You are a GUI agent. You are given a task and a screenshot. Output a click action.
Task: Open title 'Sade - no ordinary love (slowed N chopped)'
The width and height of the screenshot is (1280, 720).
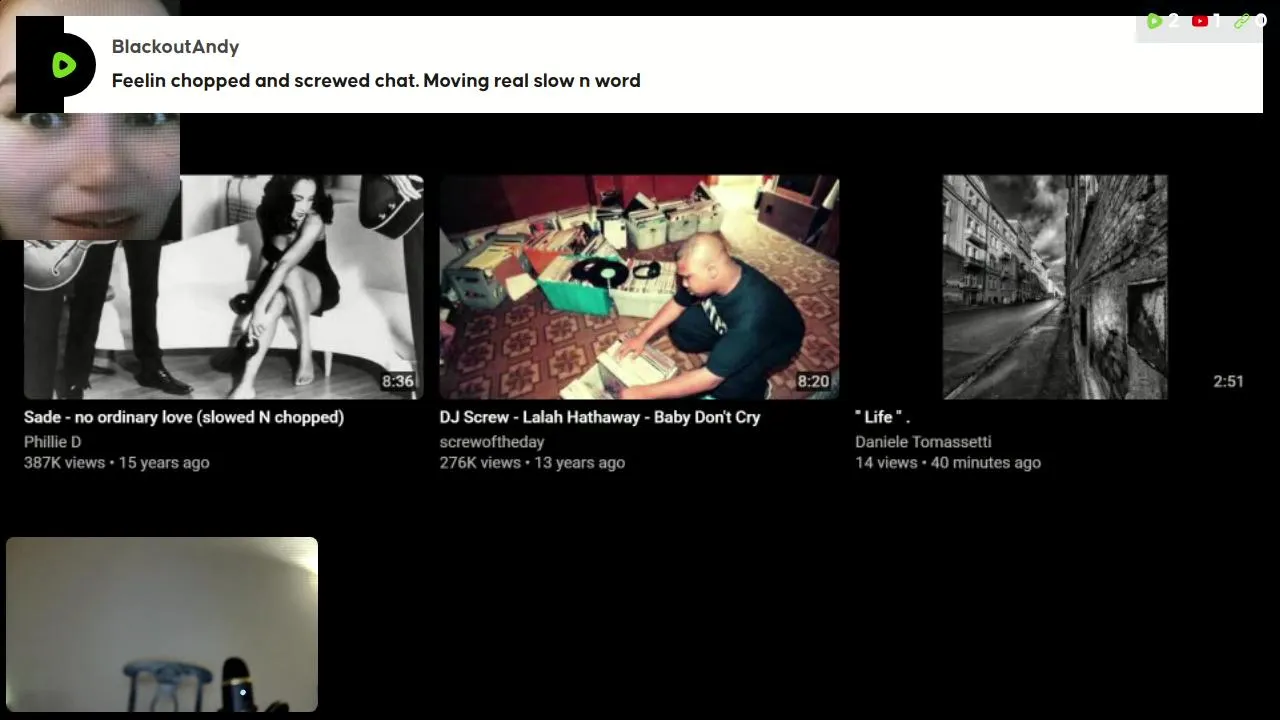pyautogui.click(x=184, y=417)
